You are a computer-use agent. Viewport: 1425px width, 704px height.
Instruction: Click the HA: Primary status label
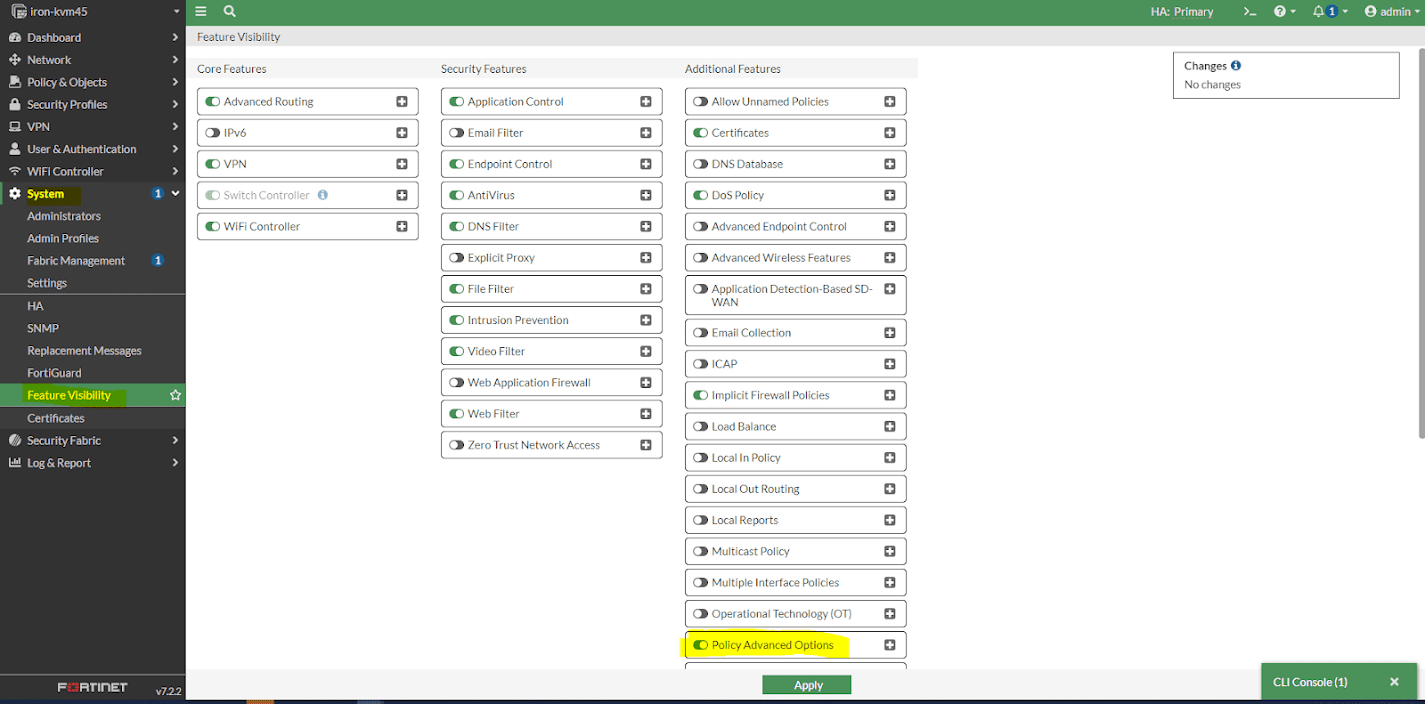(x=1182, y=12)
